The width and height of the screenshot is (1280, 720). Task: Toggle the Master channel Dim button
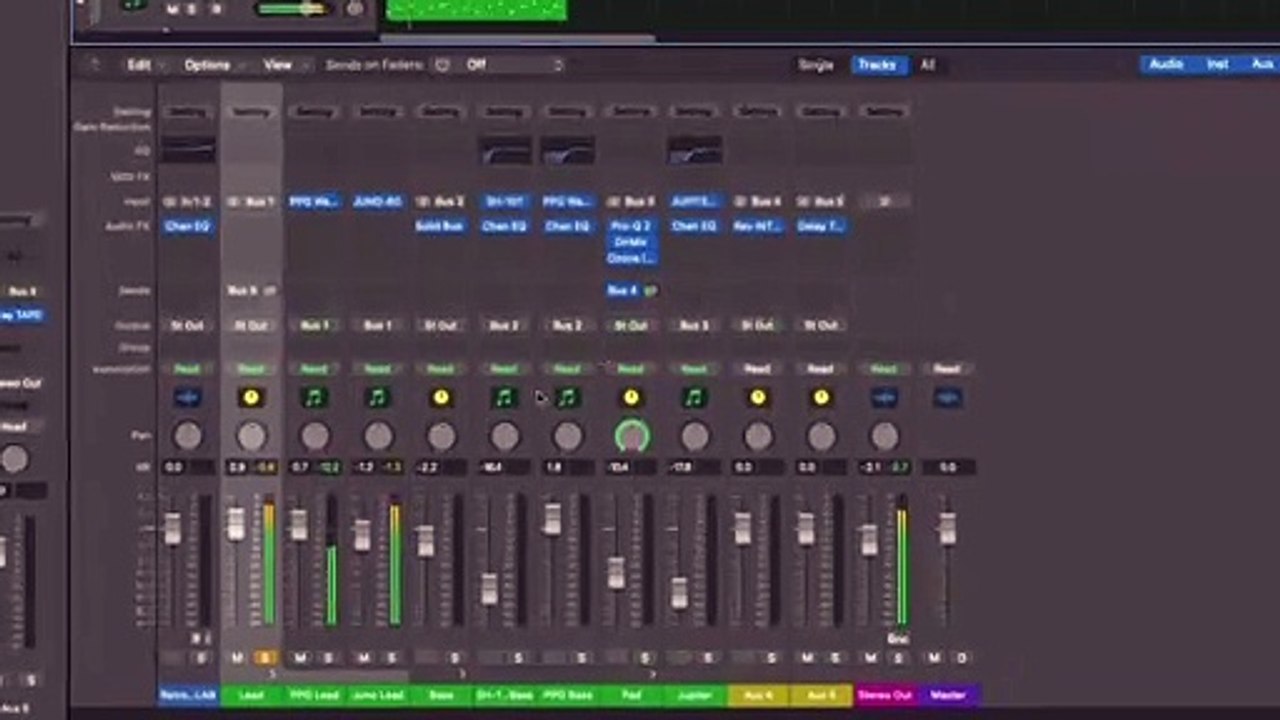coord(962,658)
